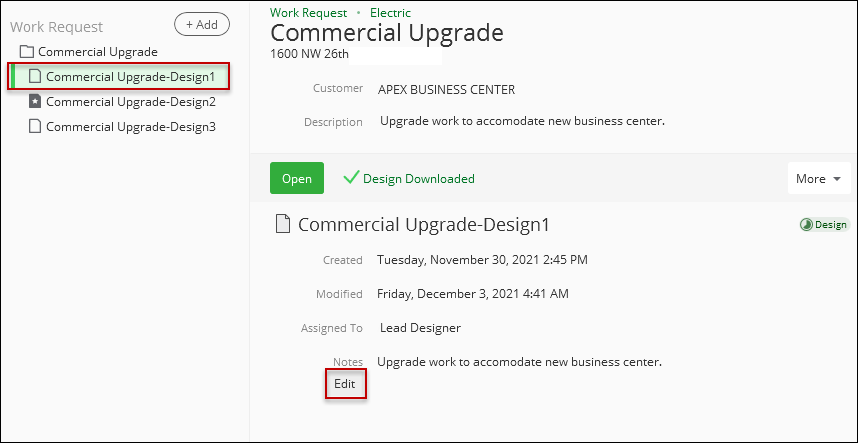This screenshot has height=443, width=858.
Task: Open the More dropdown menu
Action: click(819, 178)
